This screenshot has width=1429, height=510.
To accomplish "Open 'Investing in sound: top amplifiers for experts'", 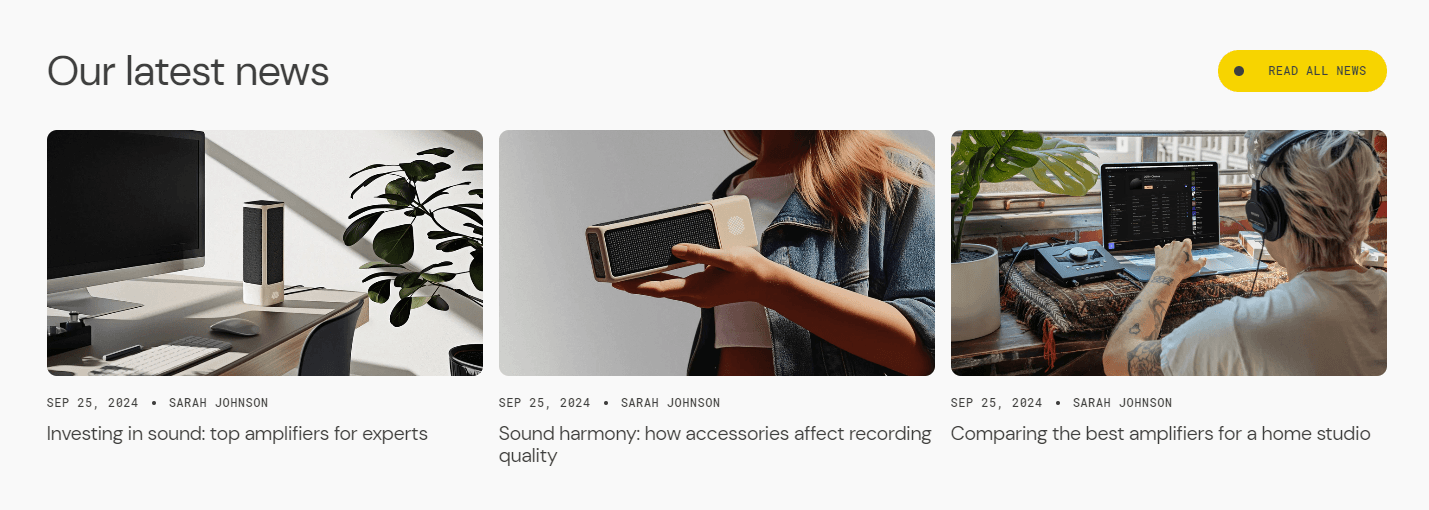I will 237,434.
